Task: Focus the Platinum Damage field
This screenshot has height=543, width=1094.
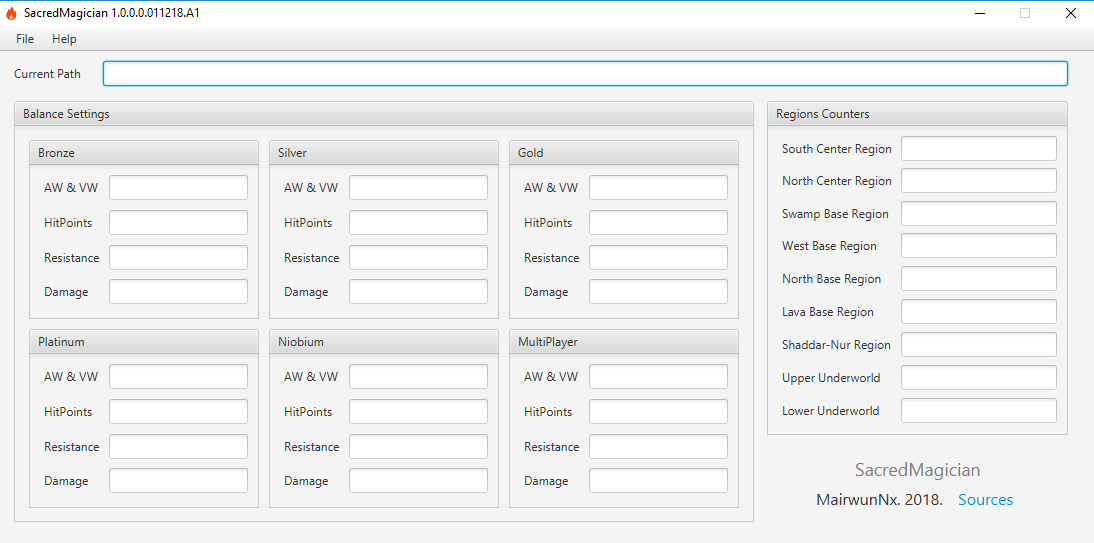Action: coord(179,481)
